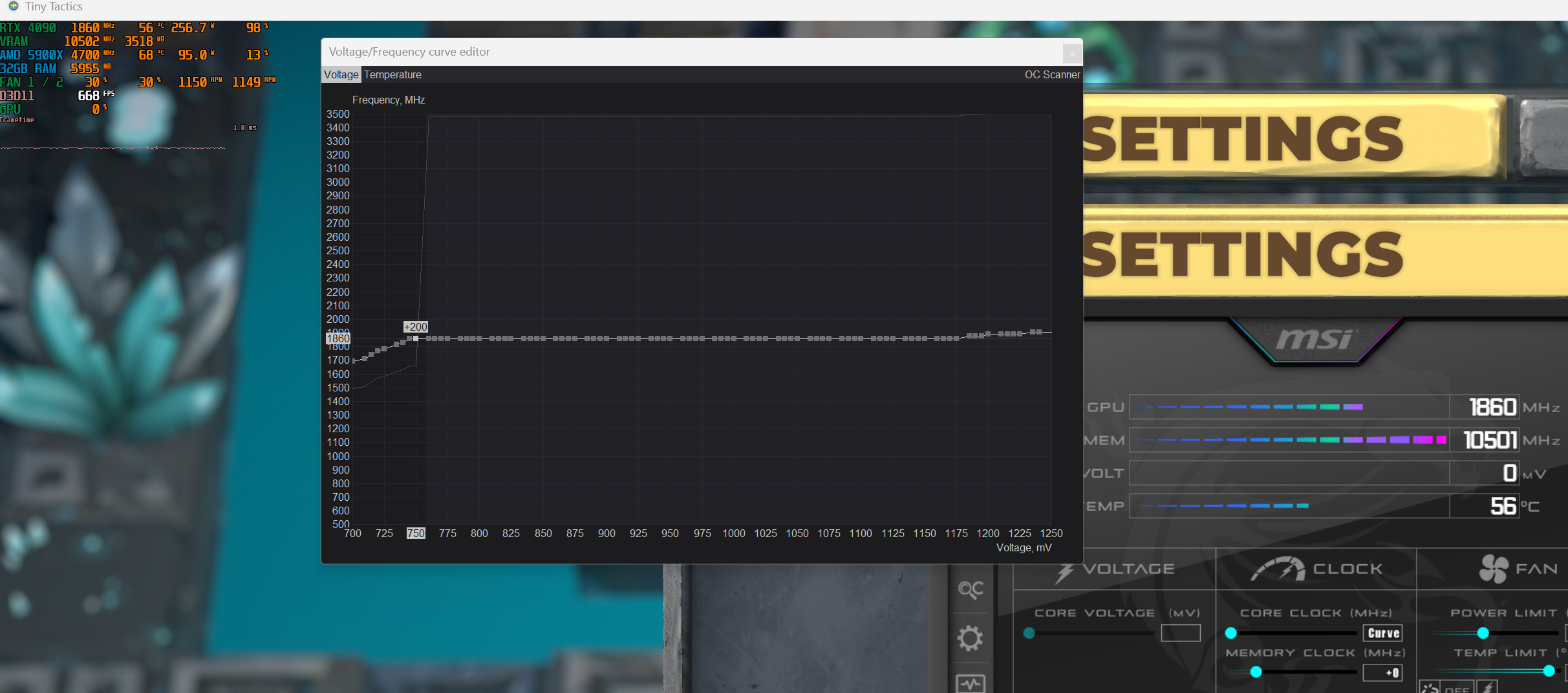
Task: Move the Core Voltage slider thumb
Action: 1029,634
